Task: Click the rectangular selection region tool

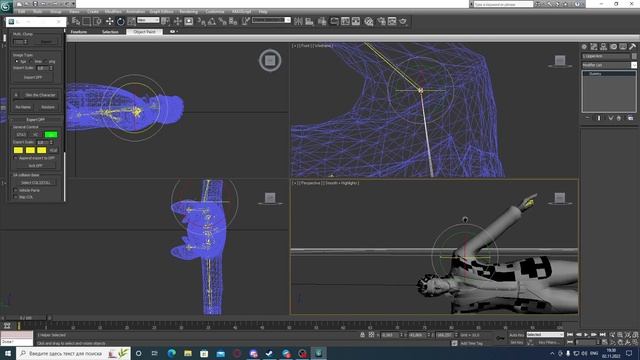Action: 87,21
